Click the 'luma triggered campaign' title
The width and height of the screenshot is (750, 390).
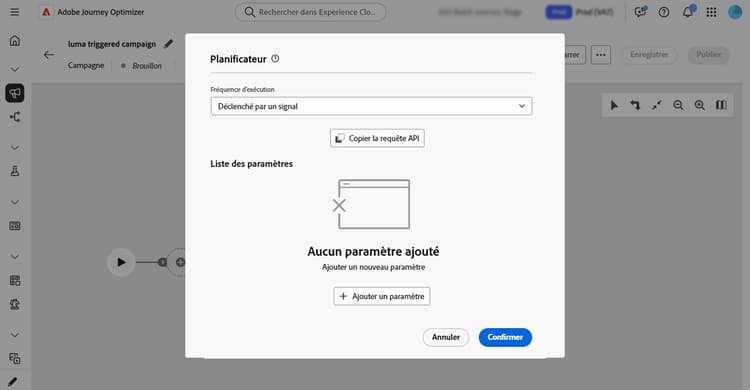click(x=112, y=44)
